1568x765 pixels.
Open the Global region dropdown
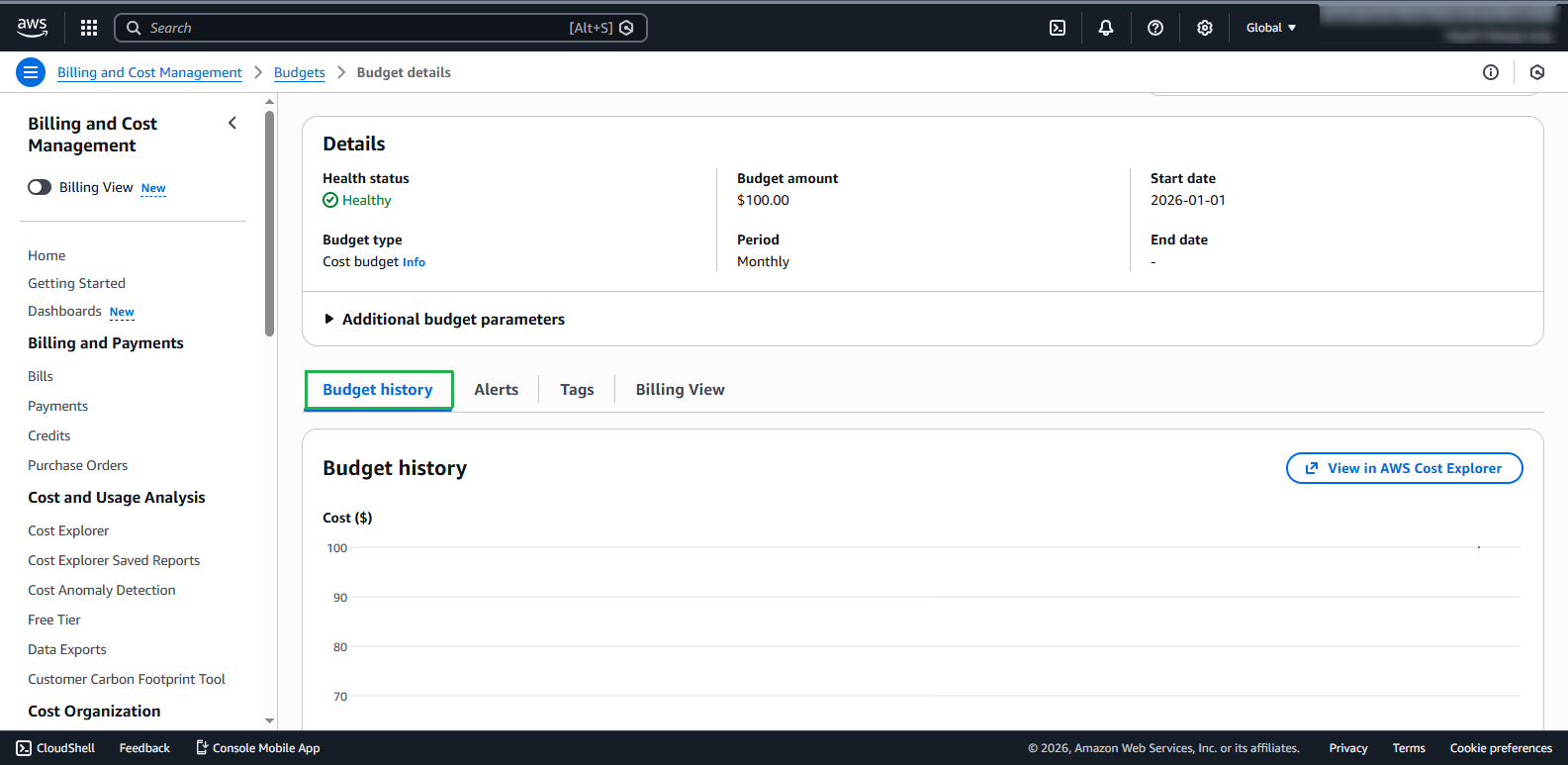pyautogui.click(x=1271, y=28)
